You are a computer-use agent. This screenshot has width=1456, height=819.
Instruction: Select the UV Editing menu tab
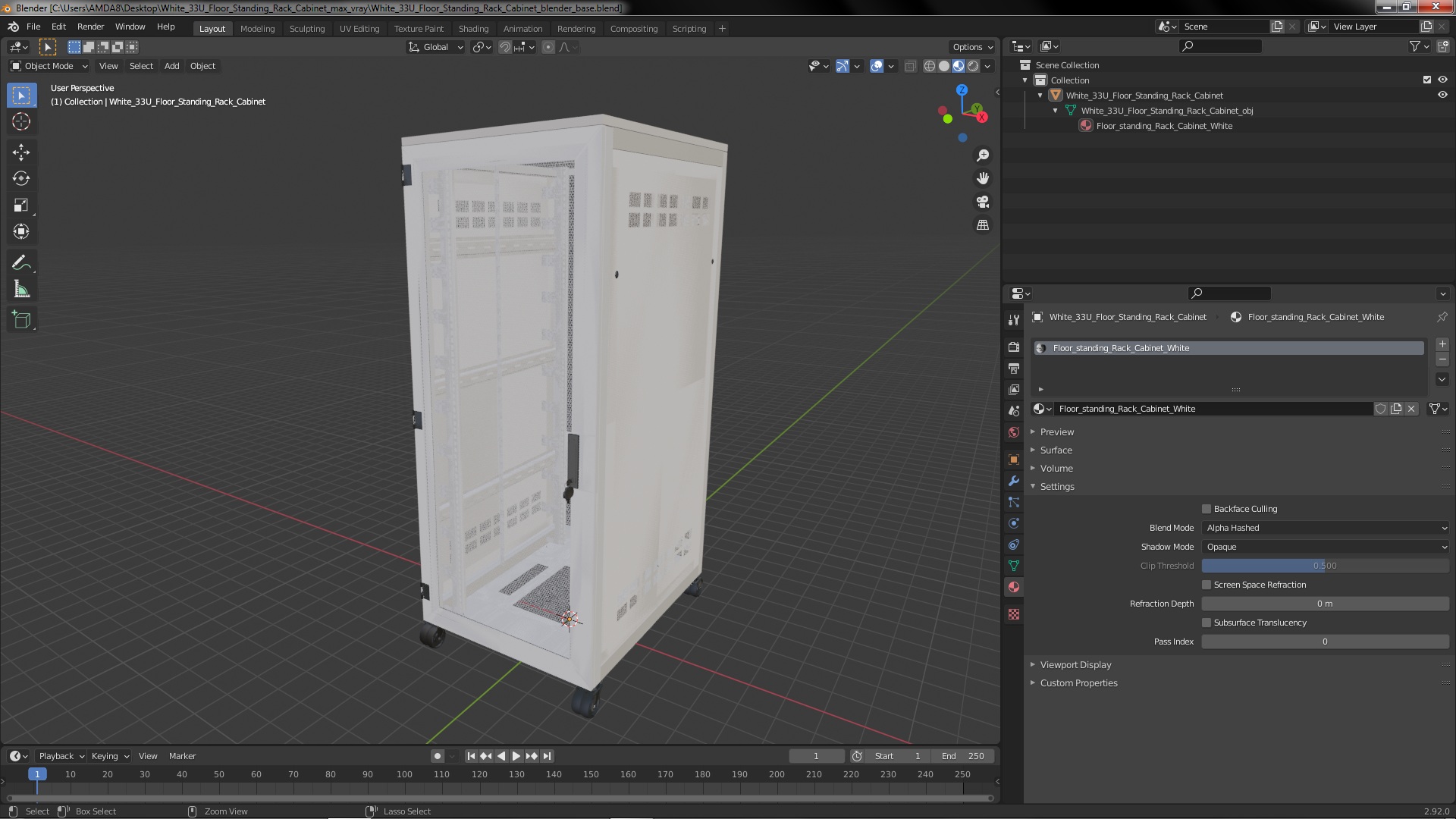tap(358, 27)
